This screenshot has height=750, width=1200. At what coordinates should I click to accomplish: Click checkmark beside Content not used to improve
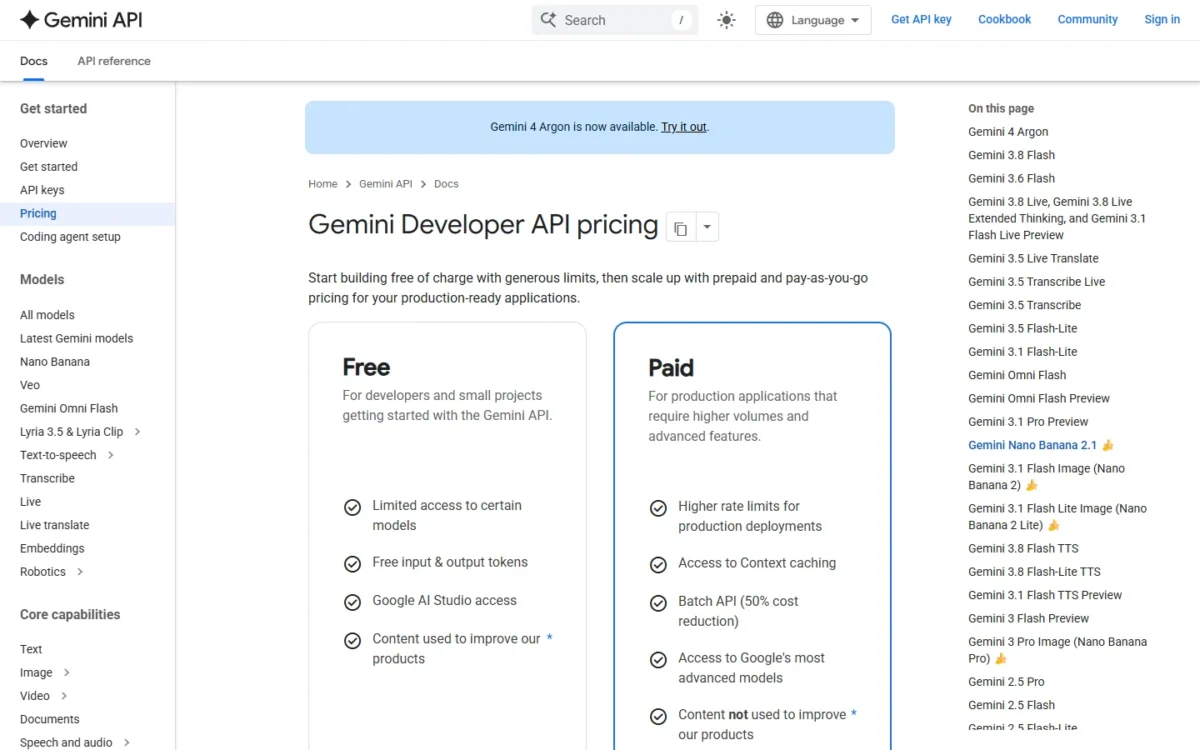coord(658,716)
